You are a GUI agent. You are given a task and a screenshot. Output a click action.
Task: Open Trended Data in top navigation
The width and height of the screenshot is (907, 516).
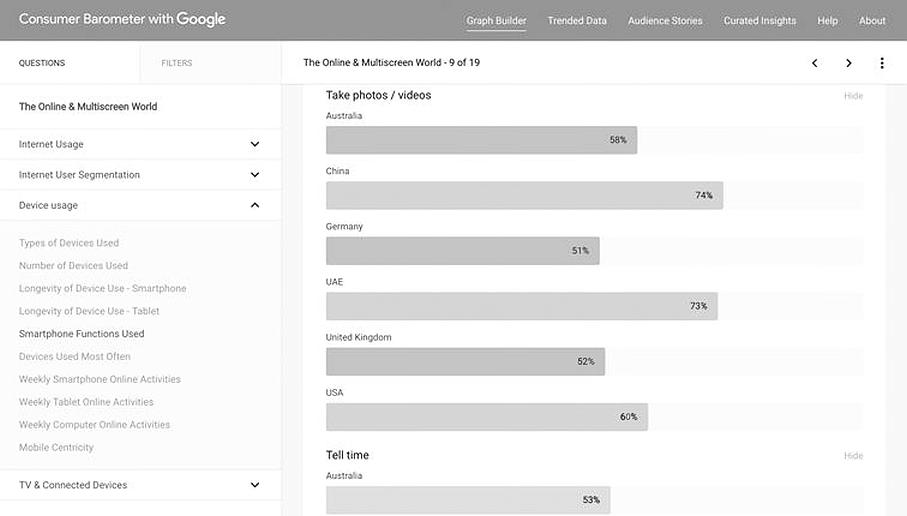click(577, 20)
